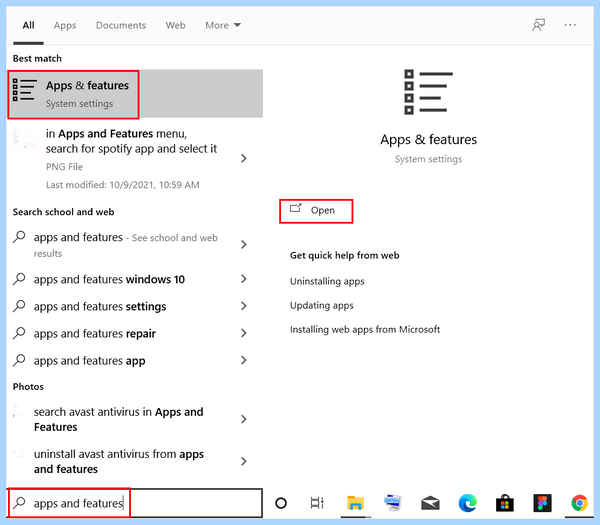Switch to the Web tab
This screenshot has width=600, height=525.
point(176,25)
